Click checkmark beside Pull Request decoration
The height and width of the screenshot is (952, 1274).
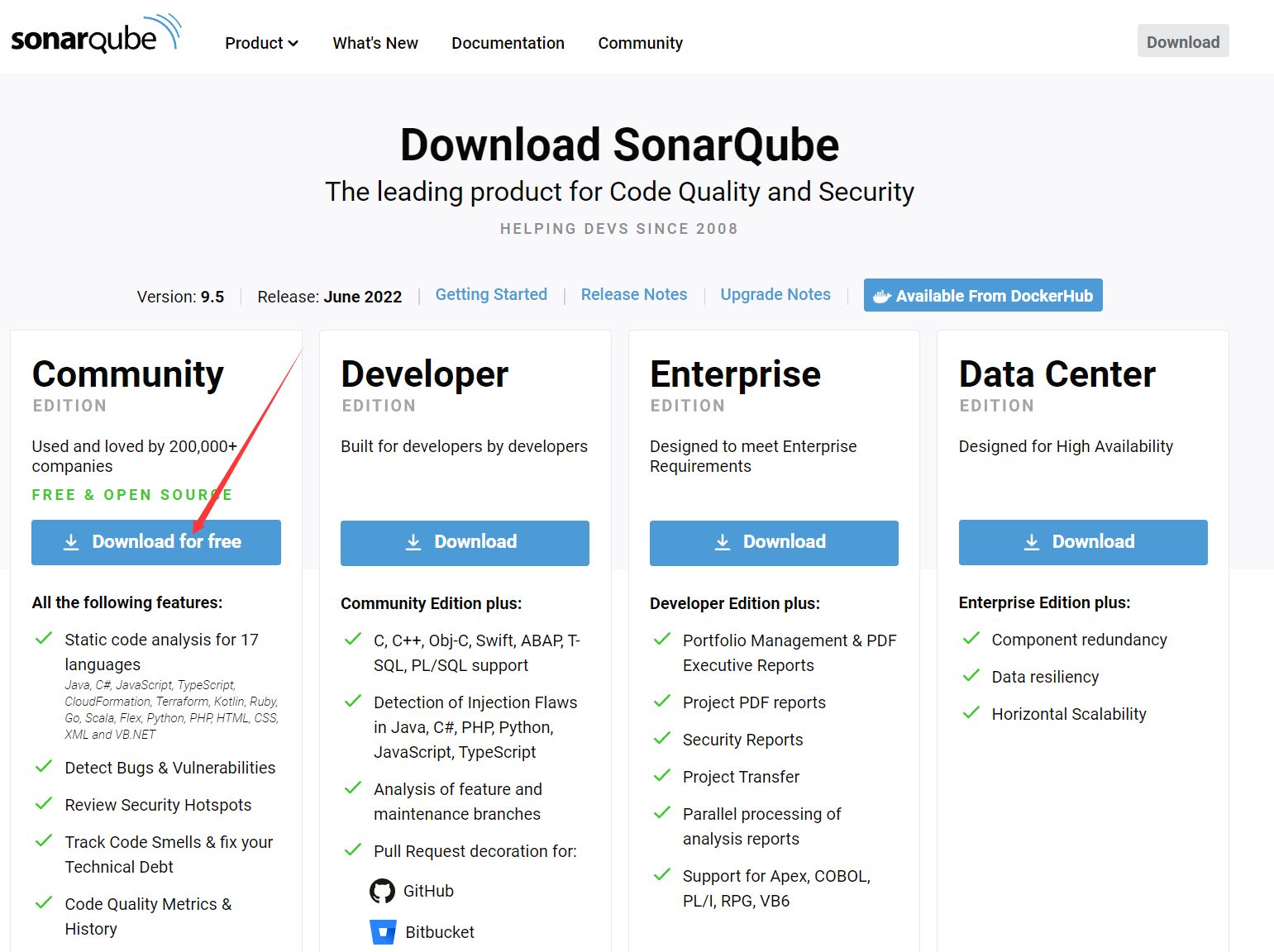[353, 850]
